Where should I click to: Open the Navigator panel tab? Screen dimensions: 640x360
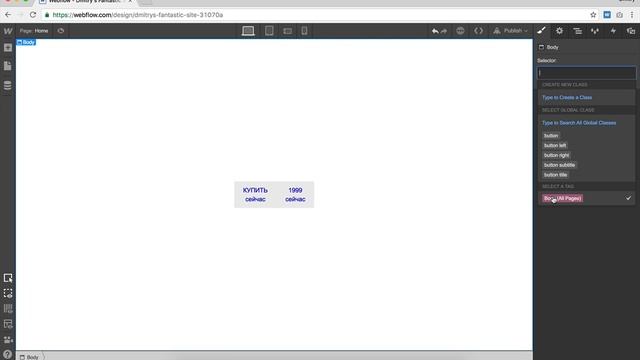[578, 31]
